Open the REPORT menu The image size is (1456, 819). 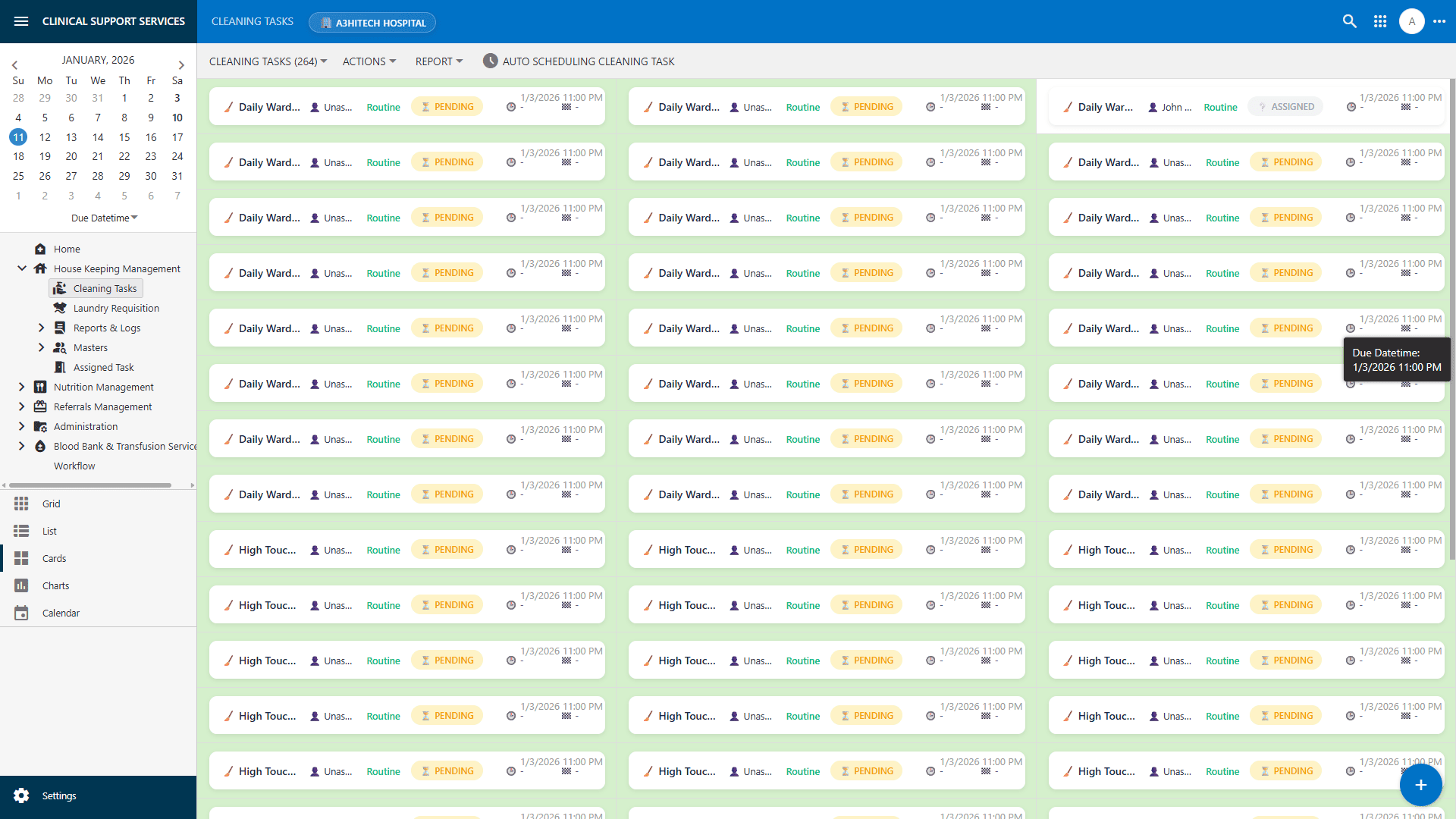pyautogui.click(x=438, y=61)
